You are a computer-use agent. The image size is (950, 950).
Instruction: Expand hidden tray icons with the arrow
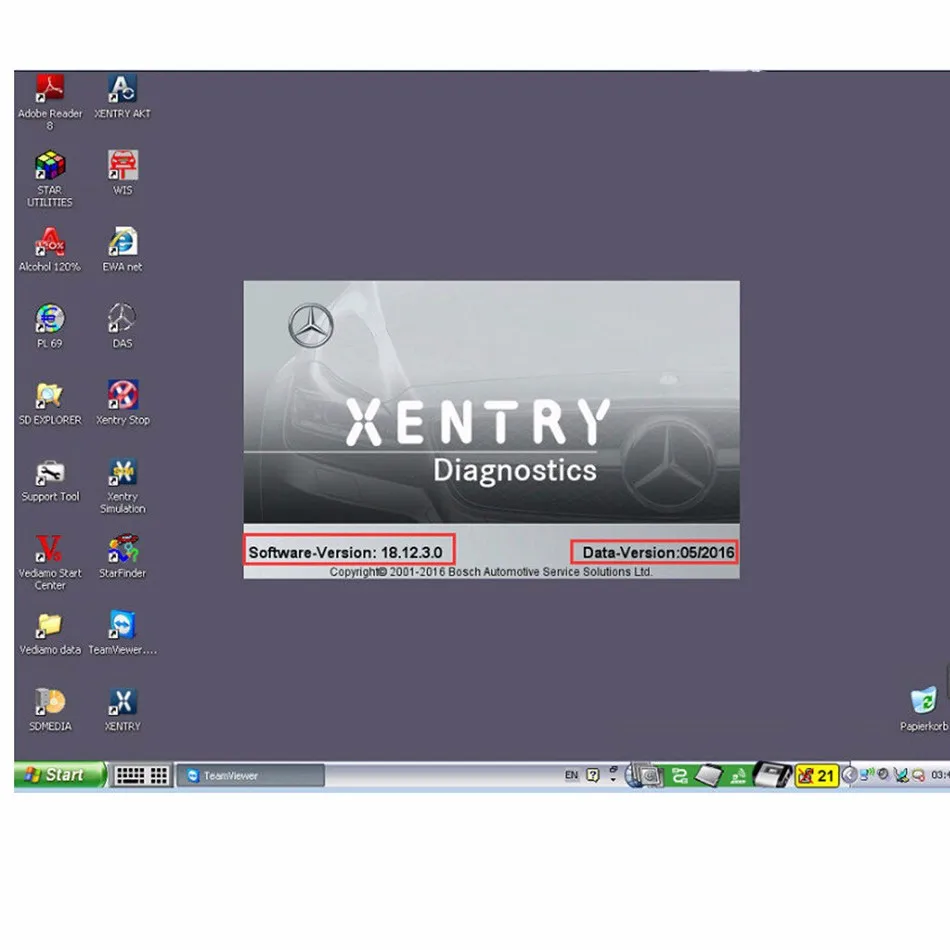(x=849, y=775)
